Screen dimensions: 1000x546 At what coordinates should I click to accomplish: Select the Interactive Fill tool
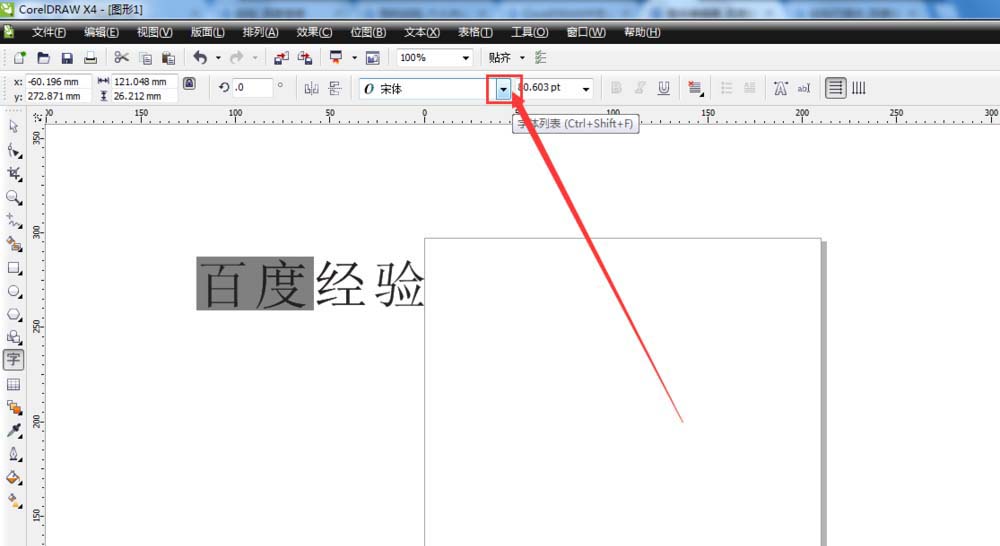[13, 501]
